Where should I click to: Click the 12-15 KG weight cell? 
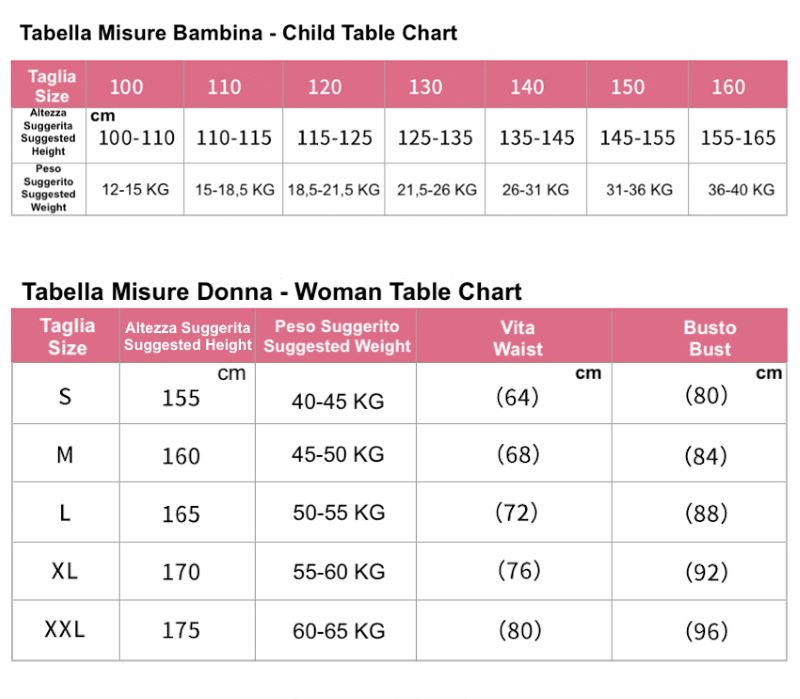tap(135, 189)
